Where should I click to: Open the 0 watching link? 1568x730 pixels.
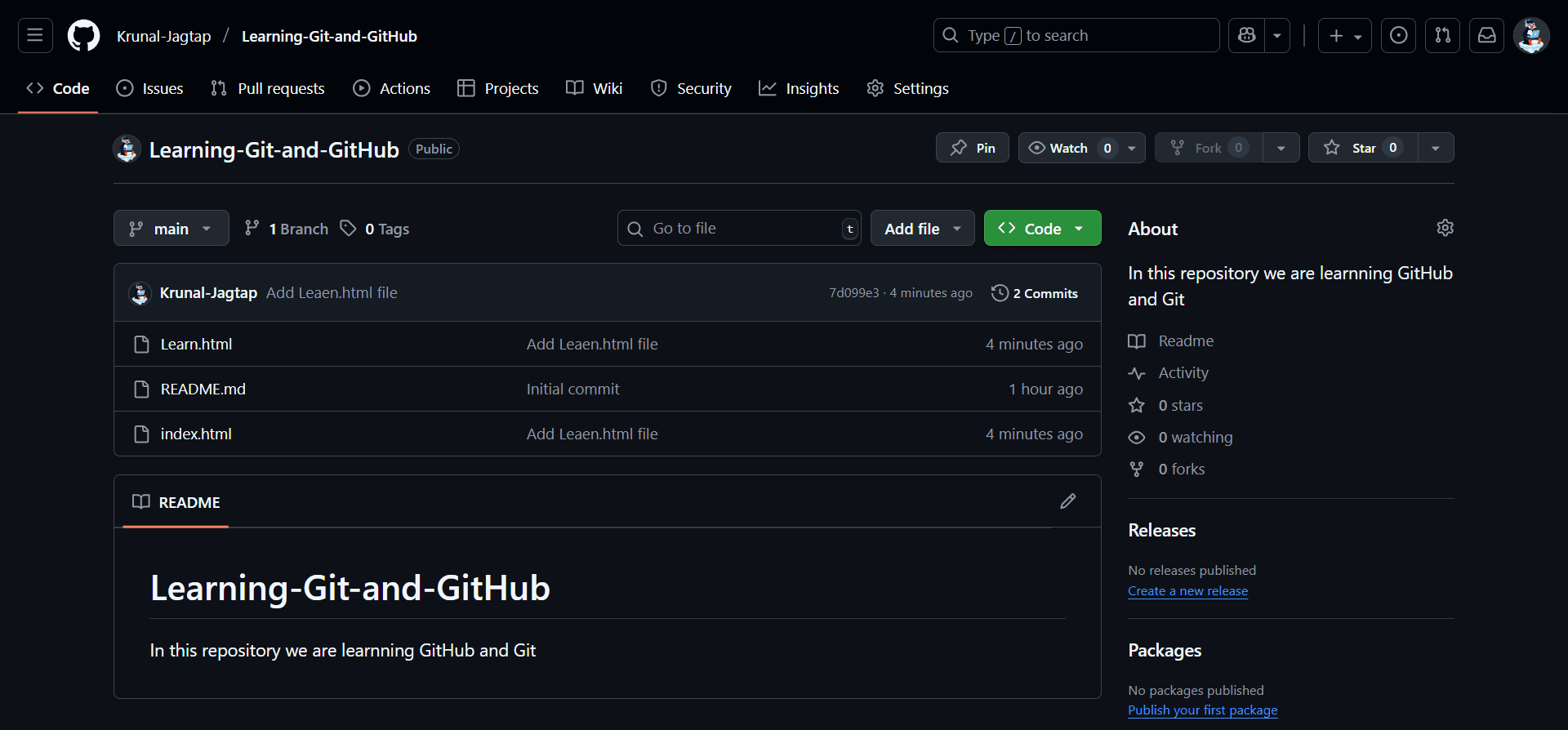point(1180,437)
